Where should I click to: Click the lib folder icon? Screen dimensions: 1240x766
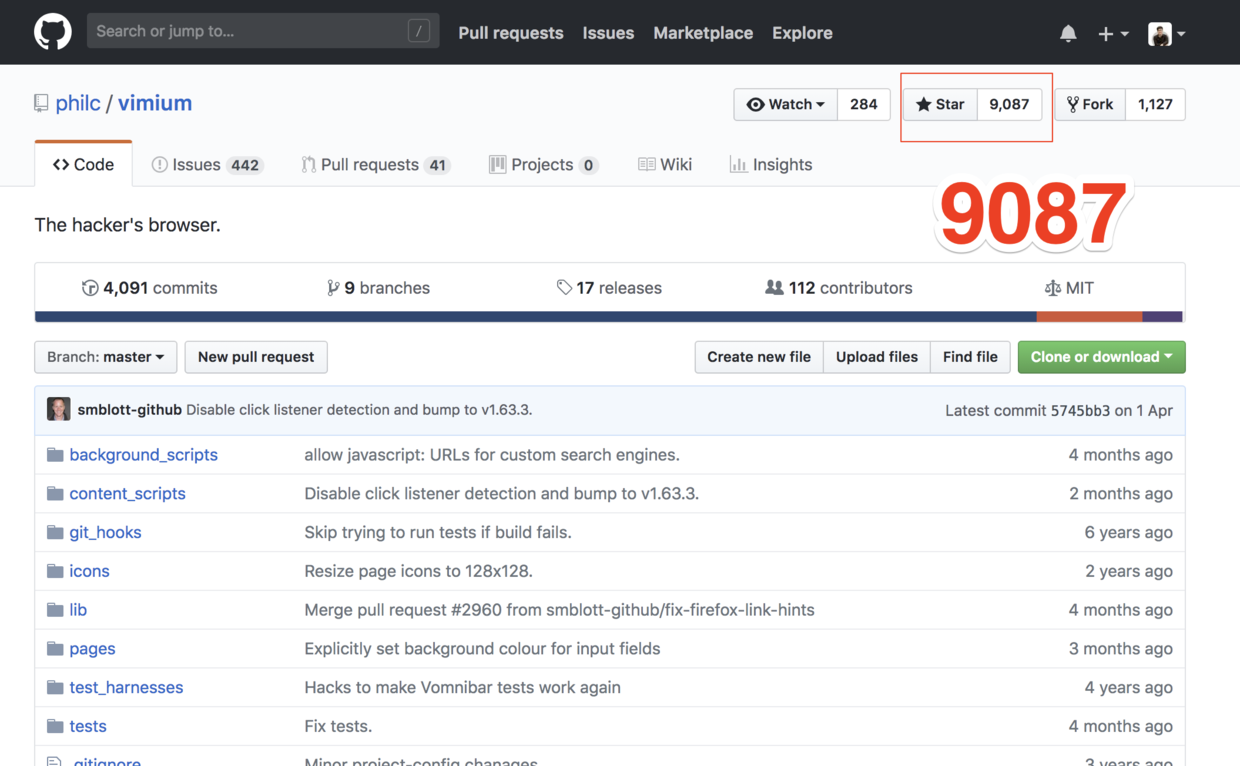(55, 609)
